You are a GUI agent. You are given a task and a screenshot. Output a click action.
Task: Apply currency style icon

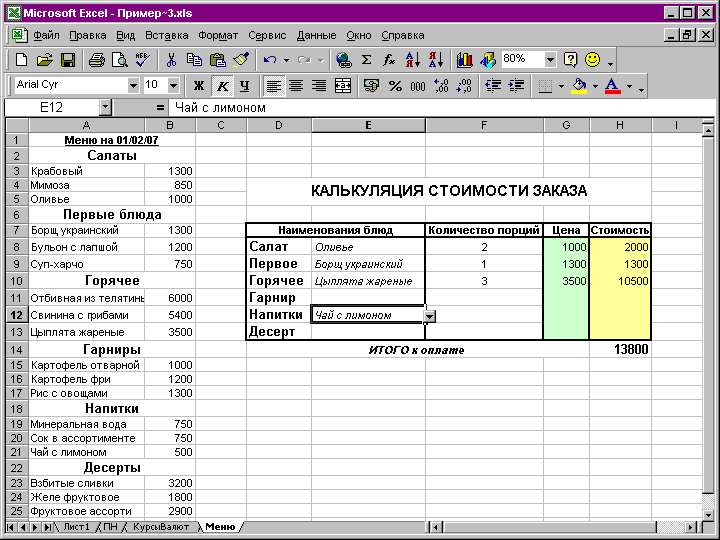(371, 85)
